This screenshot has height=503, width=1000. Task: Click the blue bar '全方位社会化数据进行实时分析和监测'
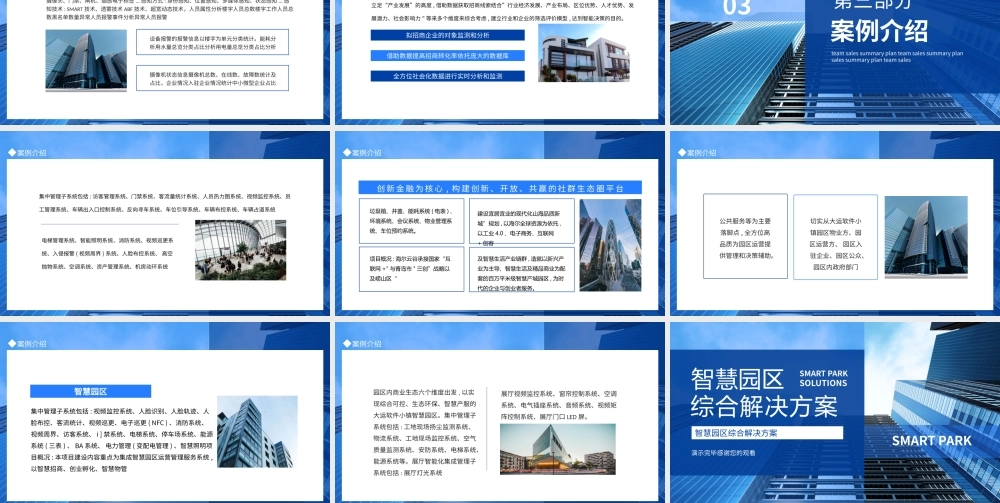tap(448, 76)
